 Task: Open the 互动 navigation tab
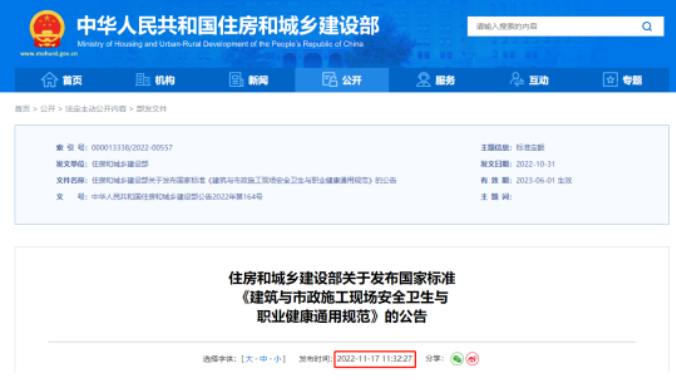click(x=529, y=80)
